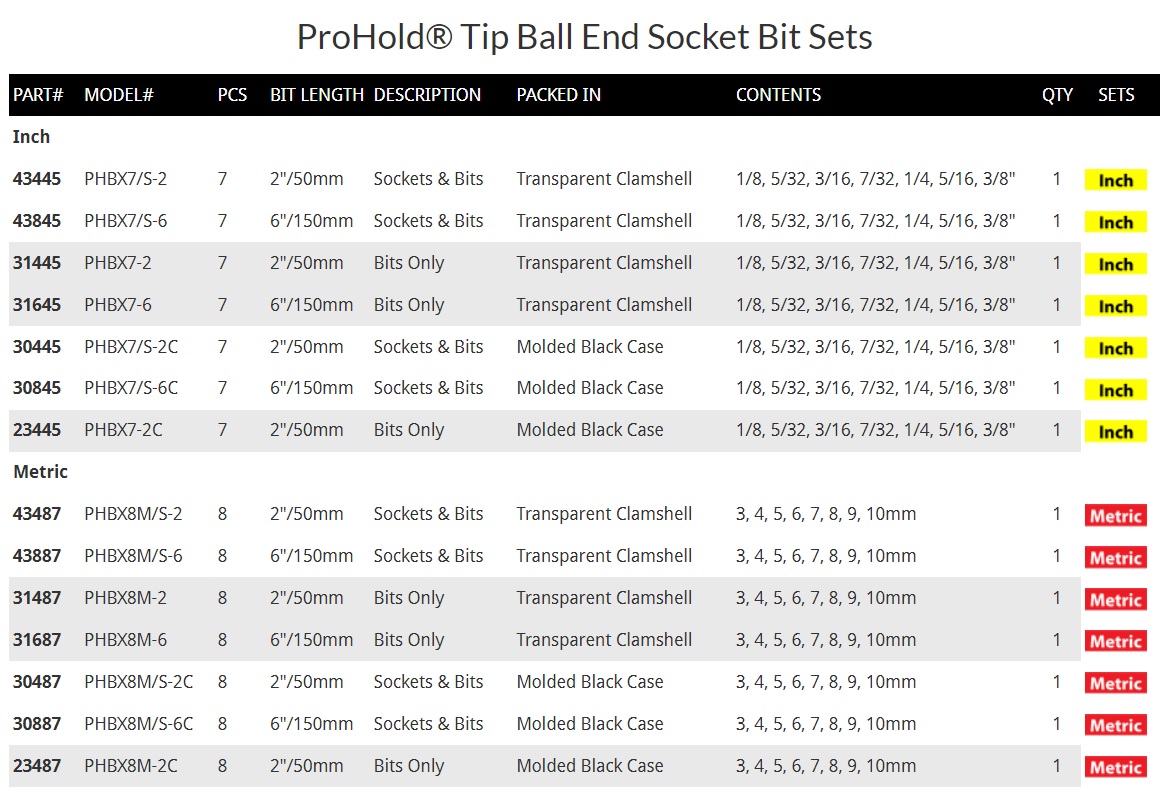This screenshot has width=1176, height=804.
Task: Open part number 30487
Action: point(37,682)
